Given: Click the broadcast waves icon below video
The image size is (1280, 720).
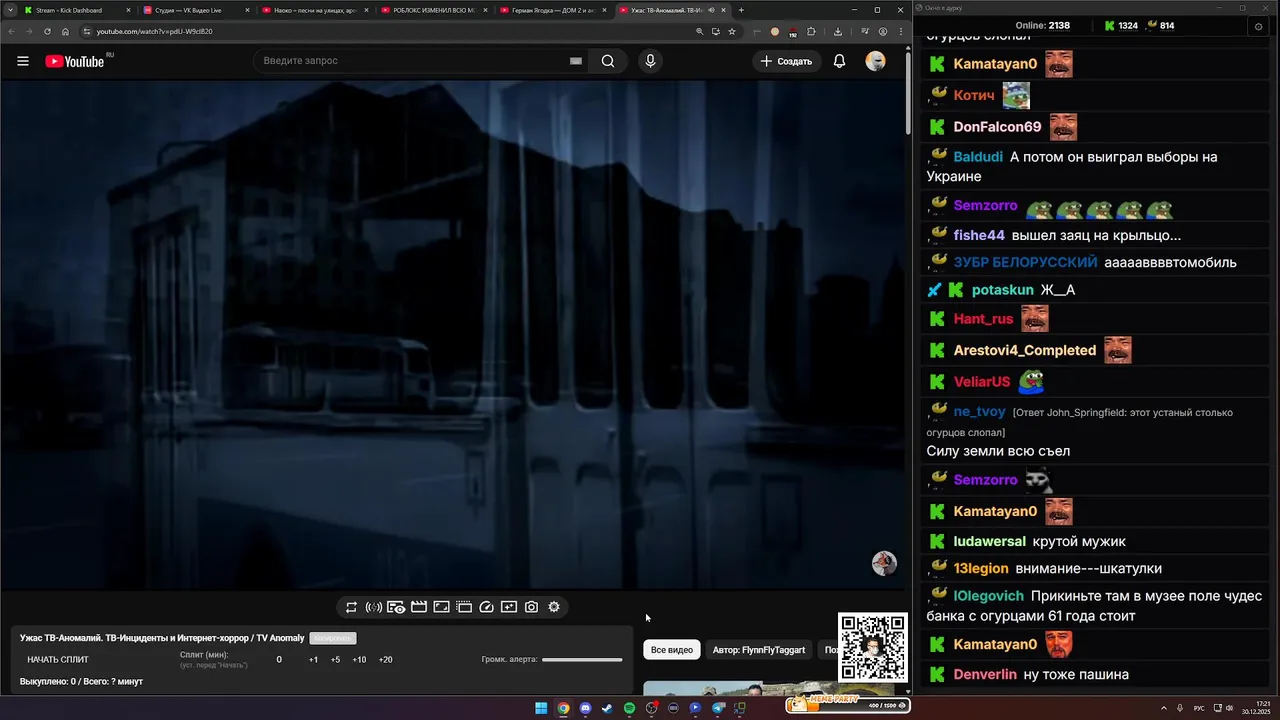Looking at the screenshot, I should click(x=373, y=607).
